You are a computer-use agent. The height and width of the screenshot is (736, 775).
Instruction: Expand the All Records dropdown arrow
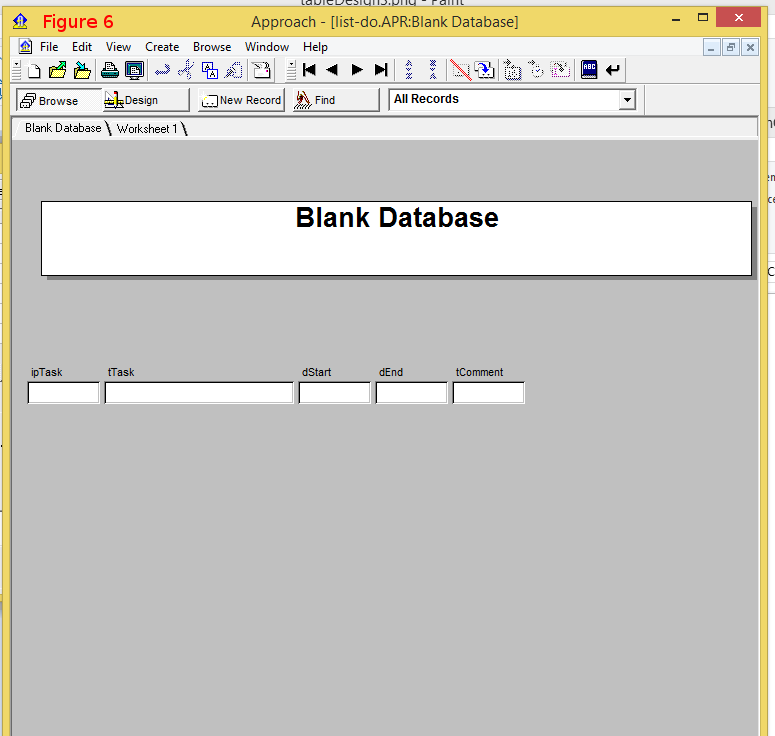(x=627, y=100)
